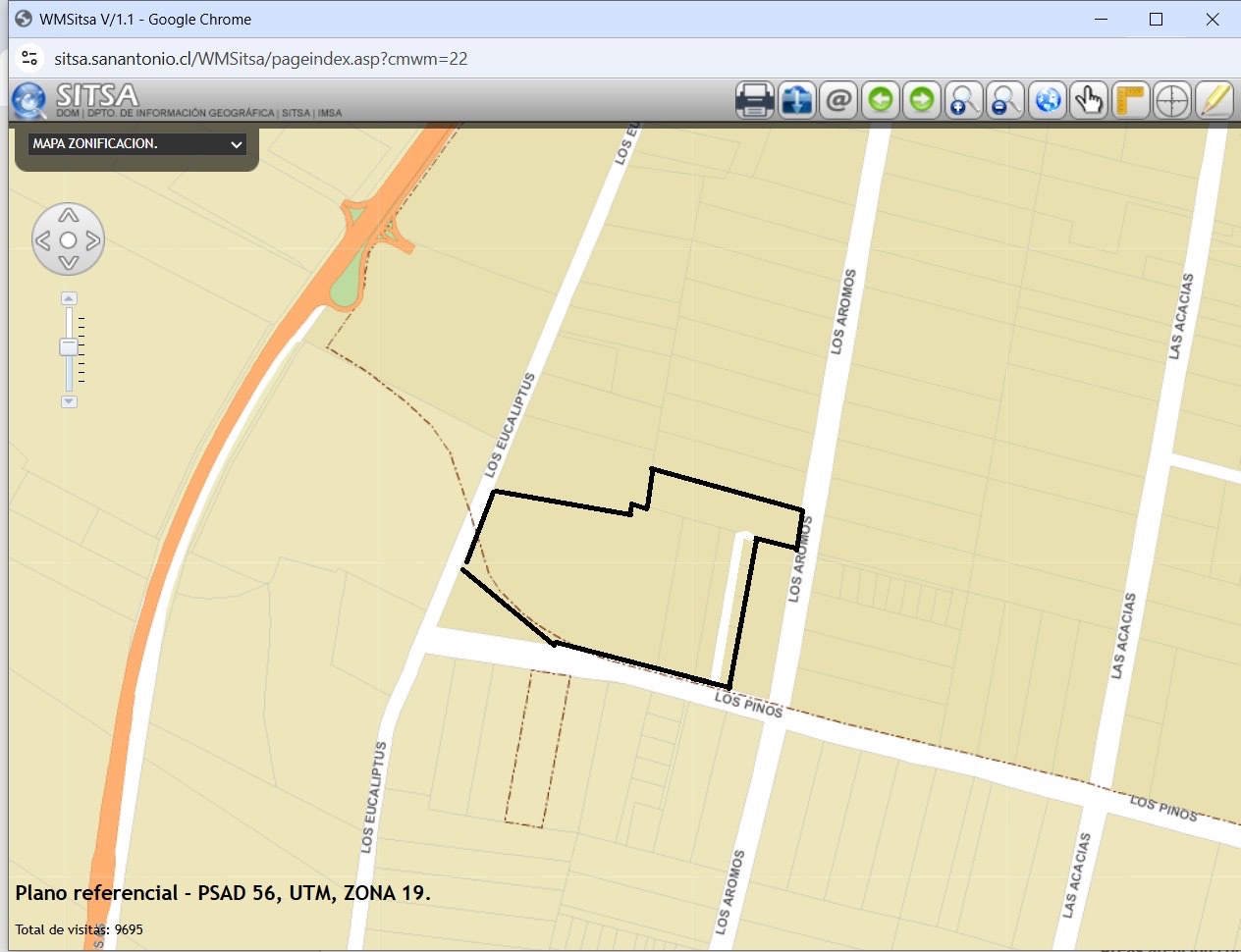Click the SITSA header title text
Viewport: 1241px width, 952px height.
point(97,95)
